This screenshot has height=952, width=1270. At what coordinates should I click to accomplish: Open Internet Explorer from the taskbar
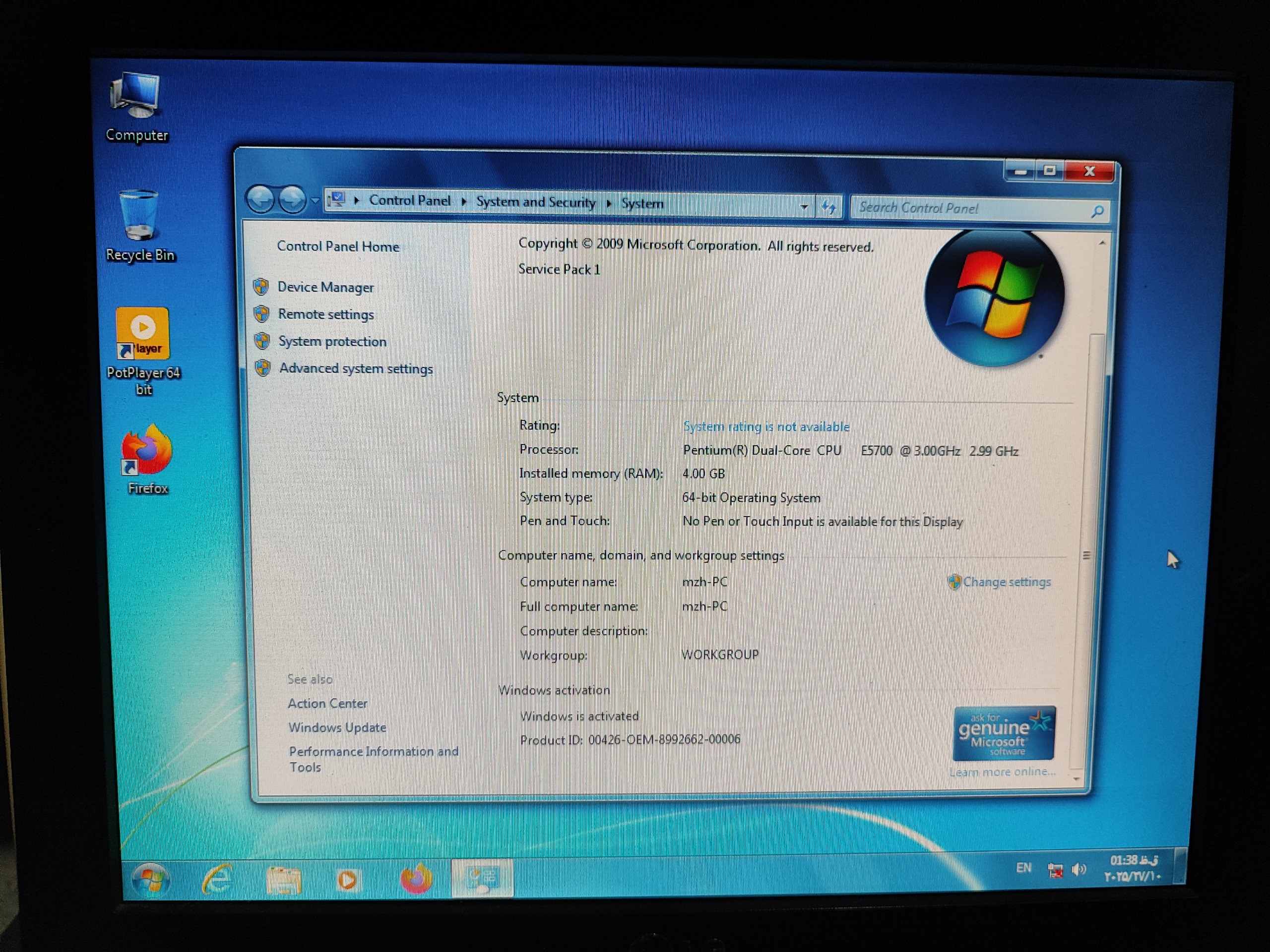coord(217,879)
